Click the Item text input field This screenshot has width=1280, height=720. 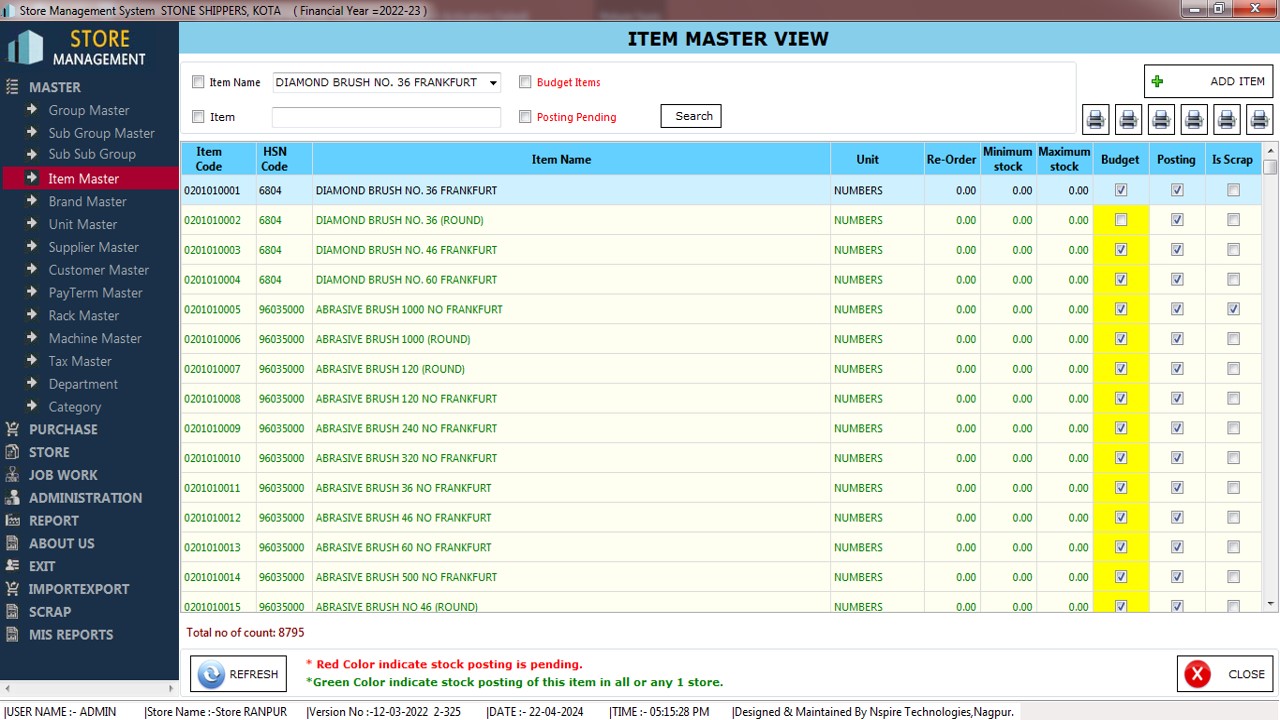(x=386, y=117)
